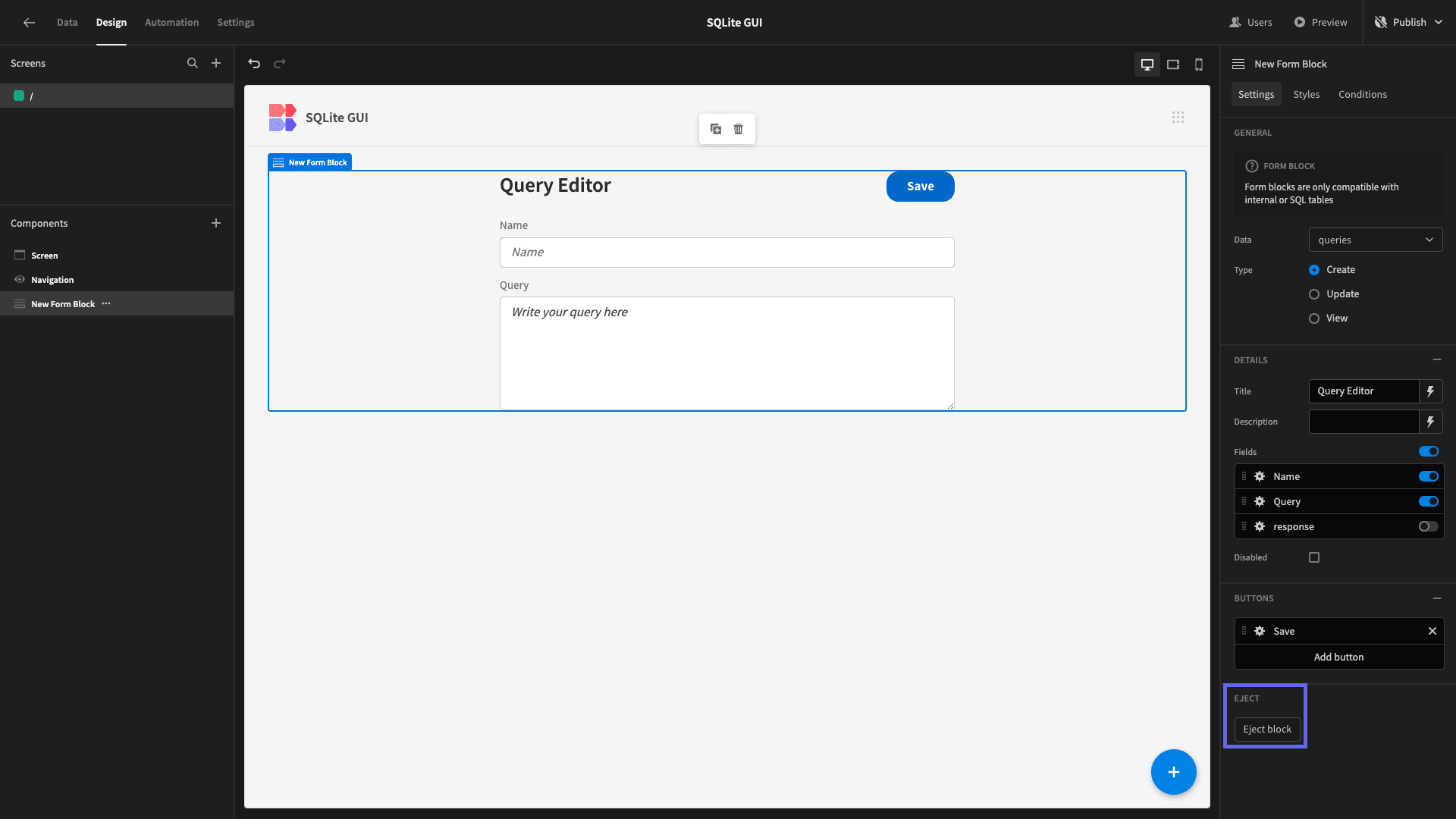Viewport: 1456px width, 819px height.
Task: Switch to the Data tab
Action: coord(67,23)
